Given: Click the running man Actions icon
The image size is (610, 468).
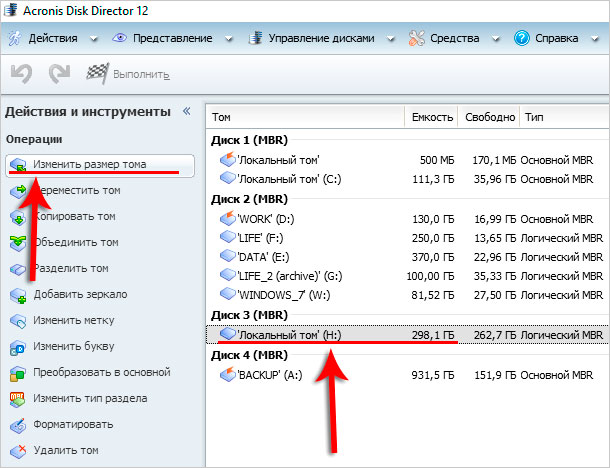Looking at the screenshot, I should coord(15,38).
